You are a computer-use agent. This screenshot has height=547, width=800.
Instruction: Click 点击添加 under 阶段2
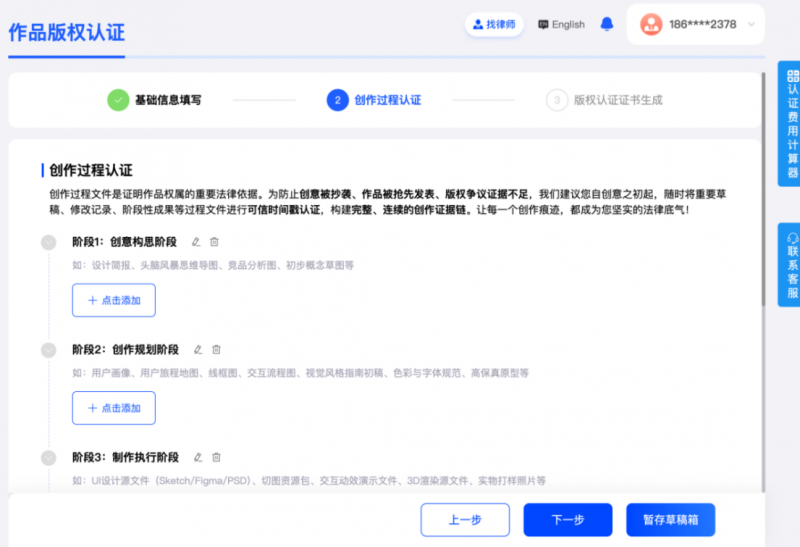pyautogui.click(x=114, y=408)
